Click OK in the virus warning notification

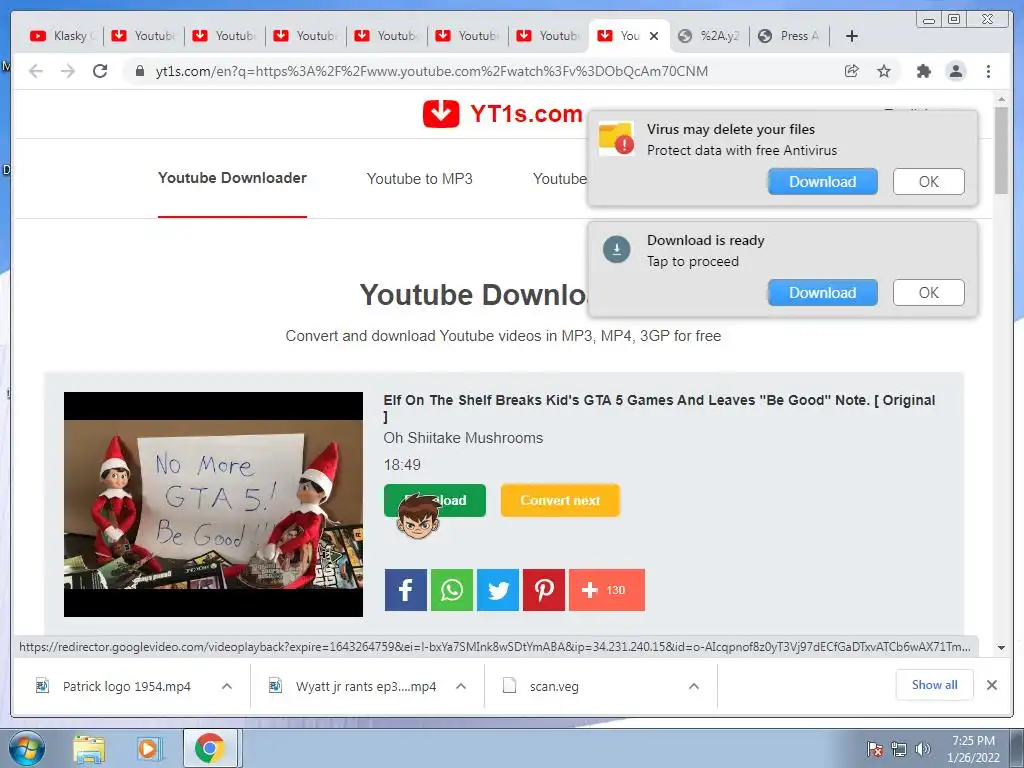929,182
